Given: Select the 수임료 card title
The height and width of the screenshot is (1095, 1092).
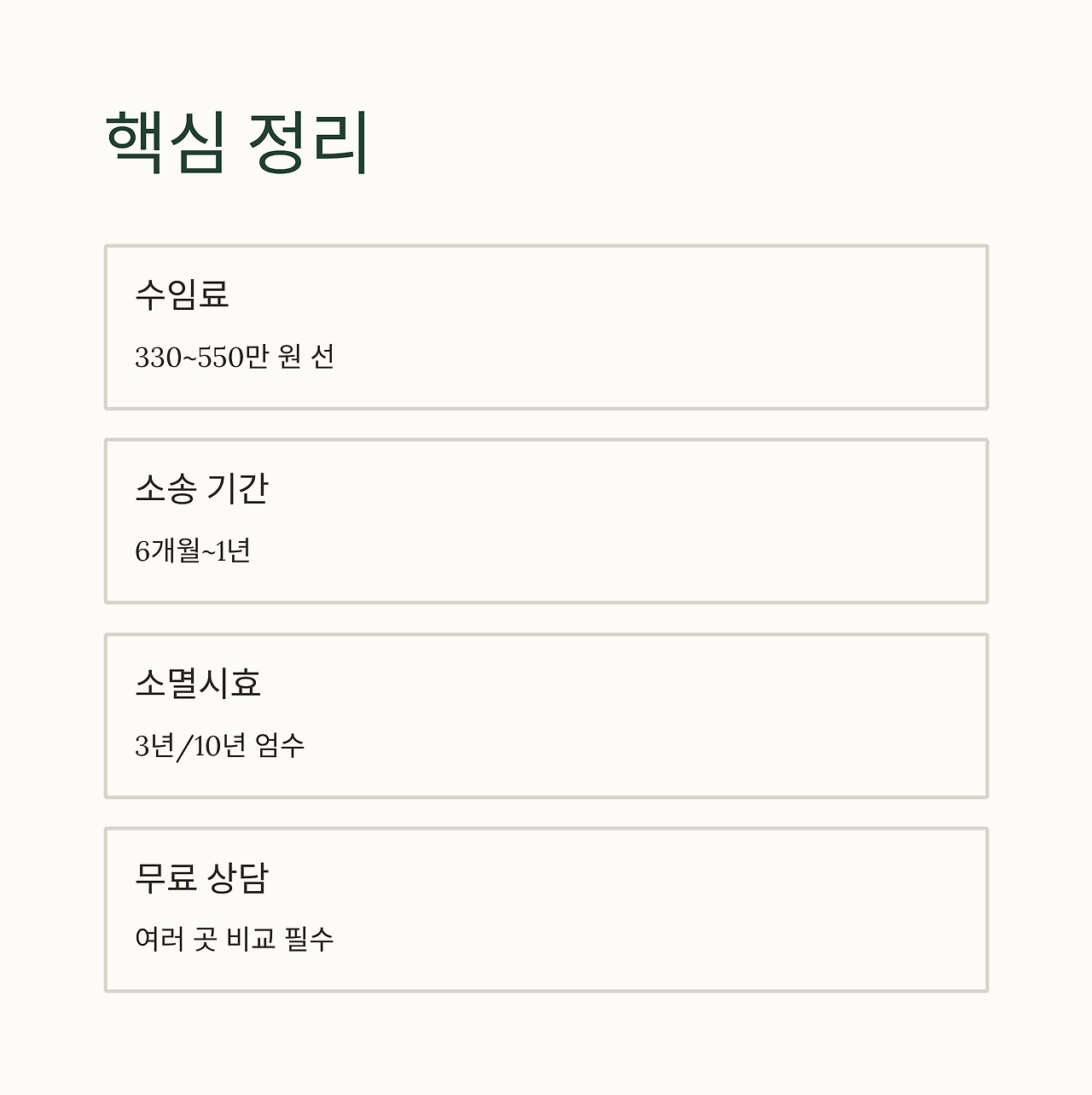Looking at the screenshot, I should point(182,294).
